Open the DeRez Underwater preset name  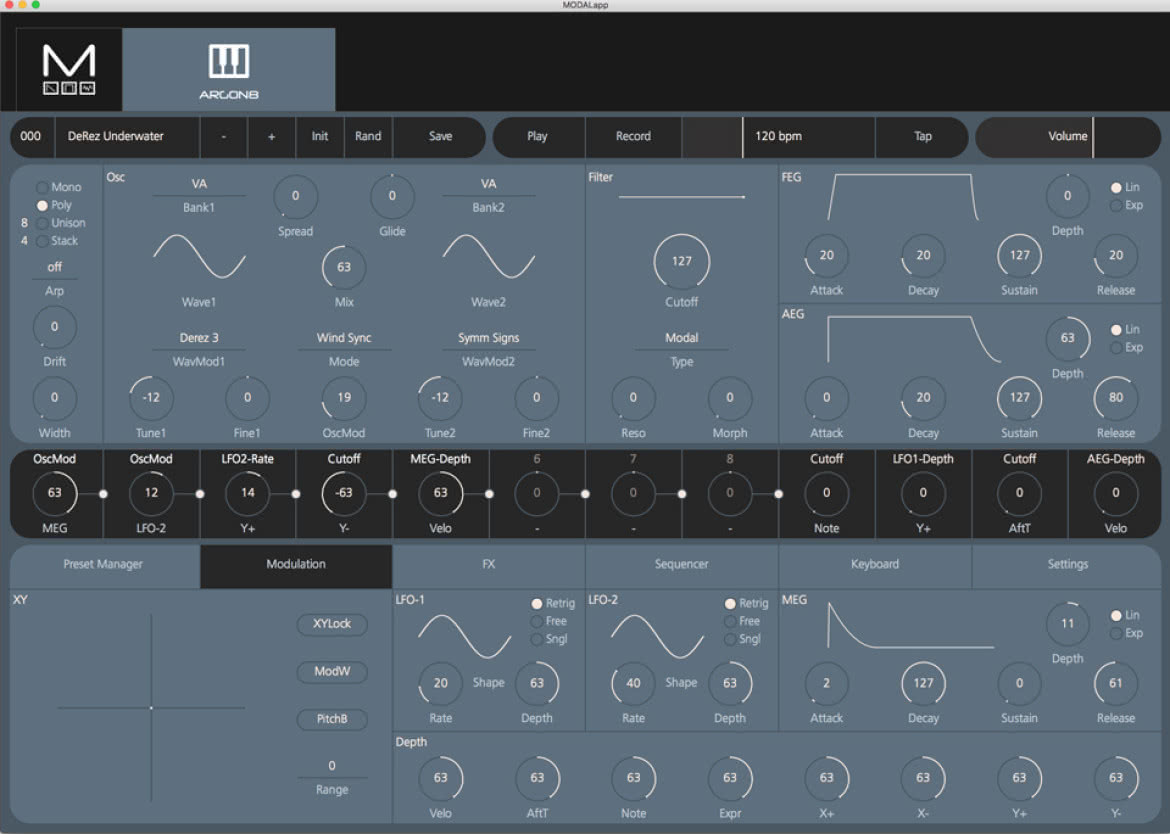coord(128,137)
